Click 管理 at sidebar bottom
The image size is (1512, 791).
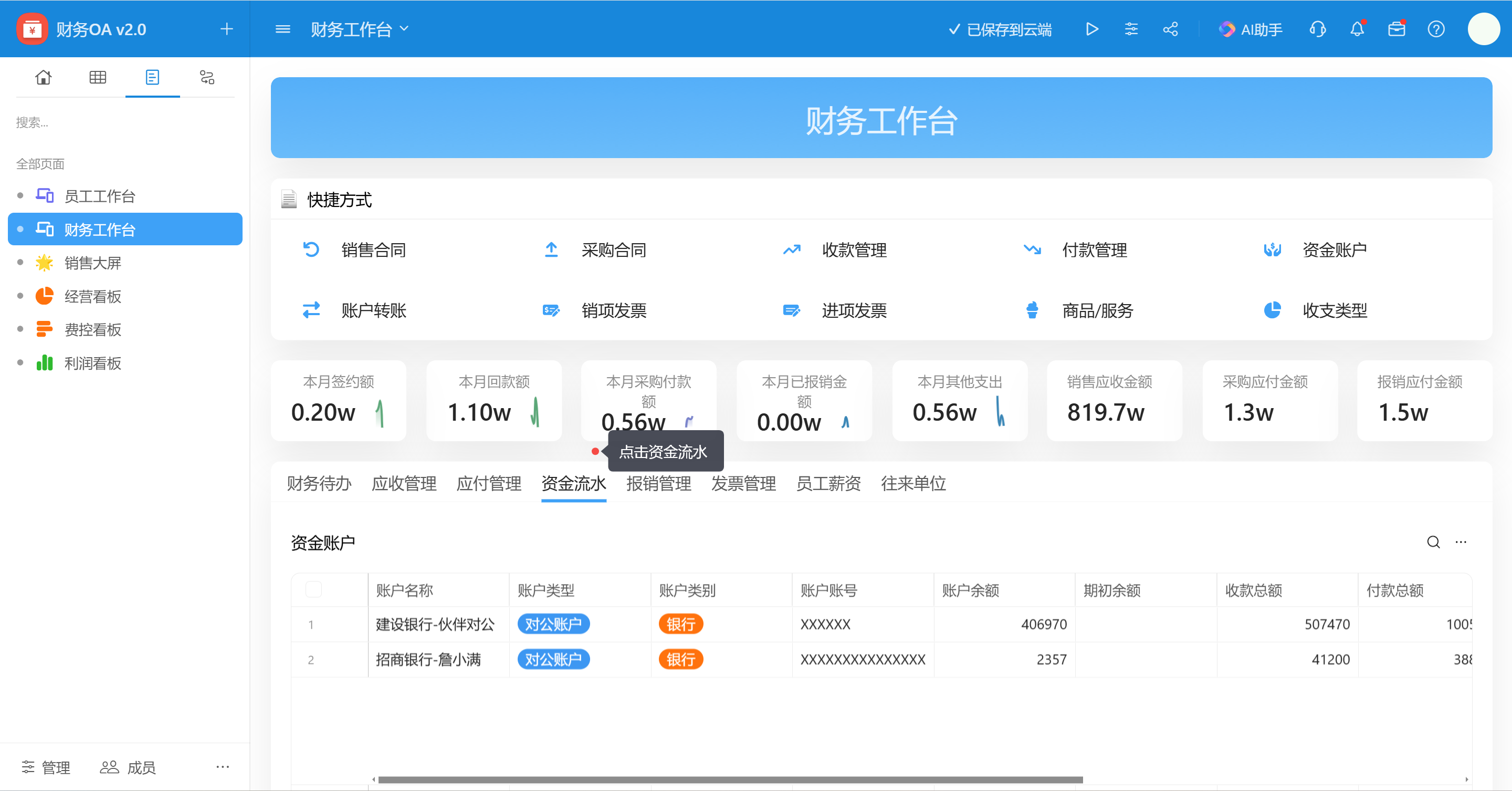tap(46, 767)
